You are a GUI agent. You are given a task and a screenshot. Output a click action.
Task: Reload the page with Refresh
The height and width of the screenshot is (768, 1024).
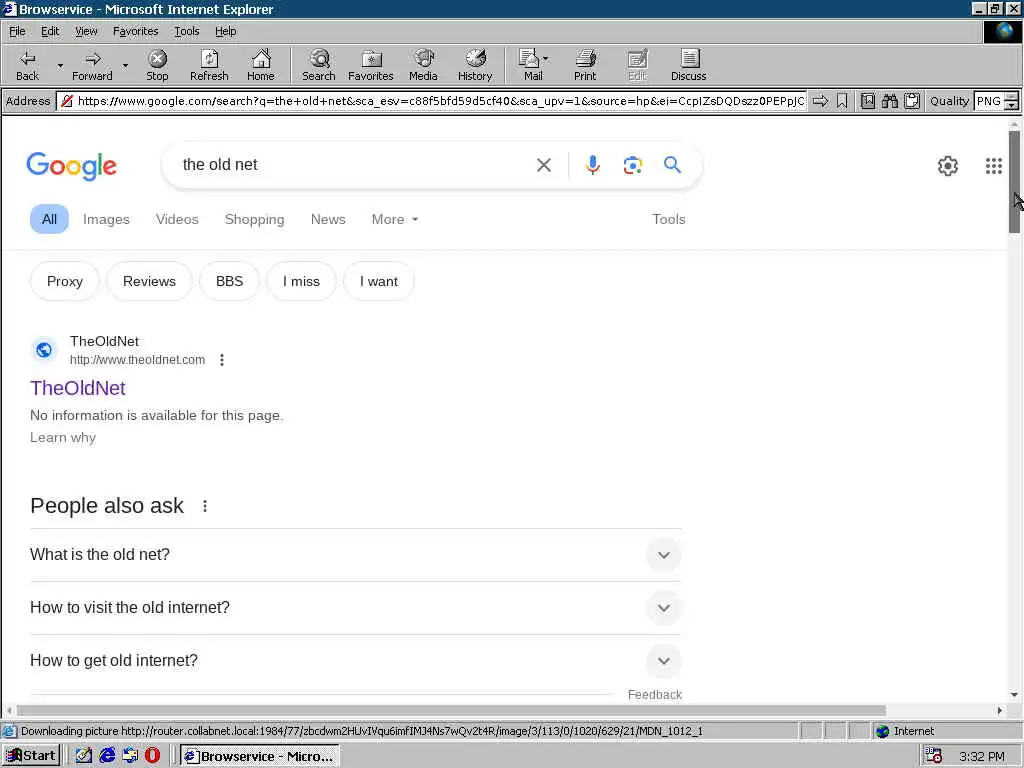coord(209,66)
